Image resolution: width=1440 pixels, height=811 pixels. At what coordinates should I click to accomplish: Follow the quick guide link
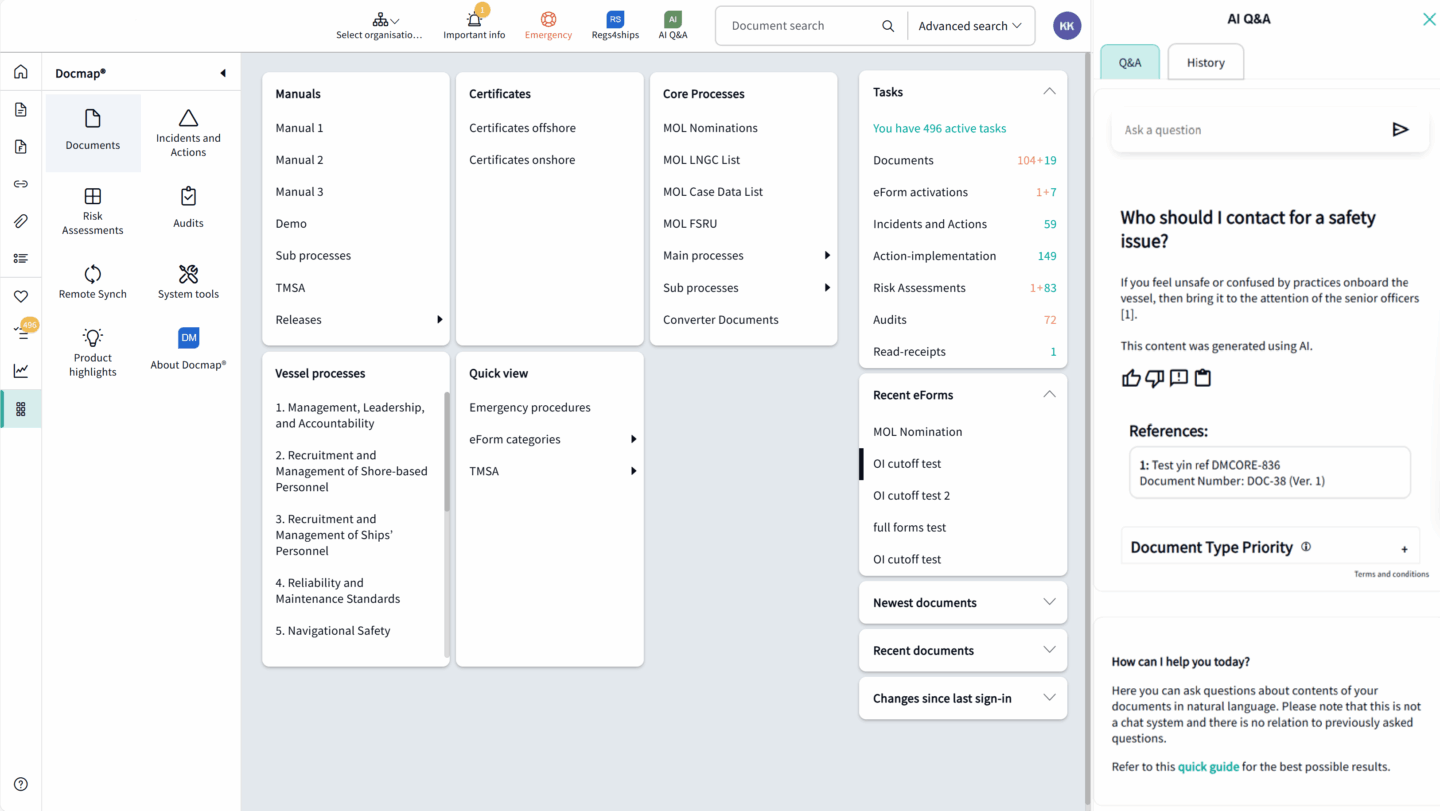(x=1208, y=767)
